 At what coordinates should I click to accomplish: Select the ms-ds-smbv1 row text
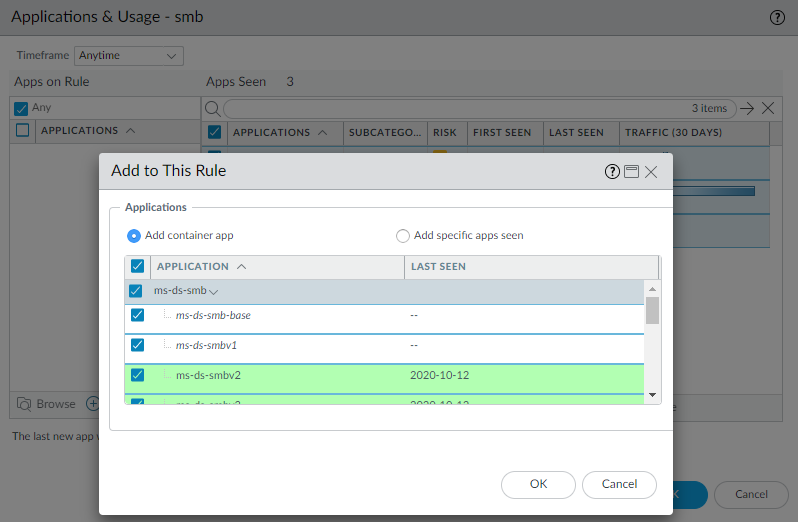coord(207,345)
